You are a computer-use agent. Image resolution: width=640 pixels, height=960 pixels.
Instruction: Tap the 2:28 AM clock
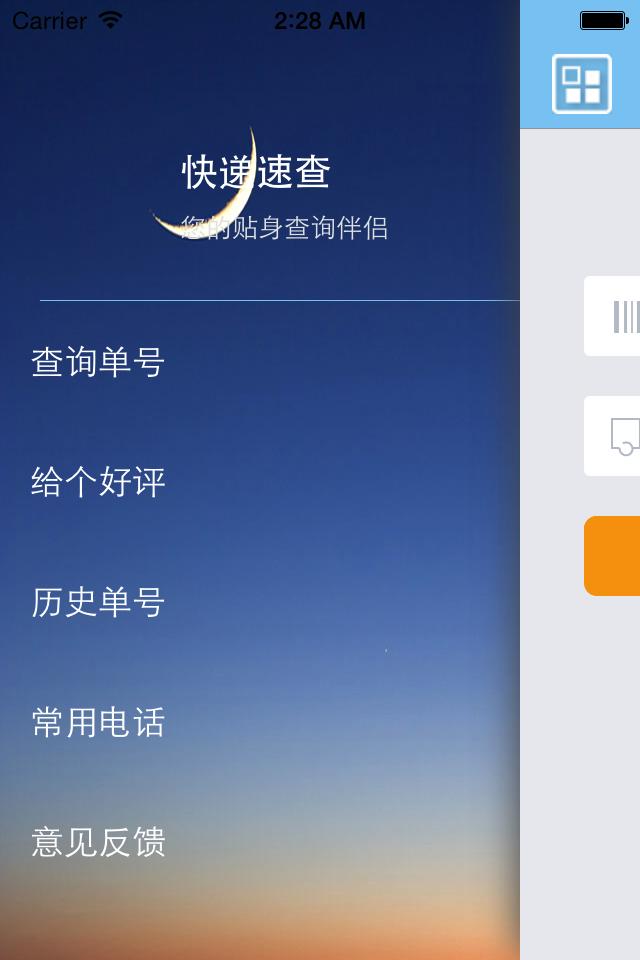[x=320, y=21]
